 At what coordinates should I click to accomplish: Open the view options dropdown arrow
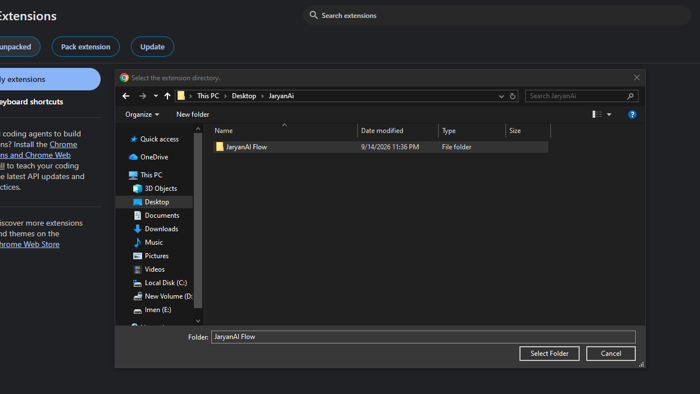tap(609, 115)
